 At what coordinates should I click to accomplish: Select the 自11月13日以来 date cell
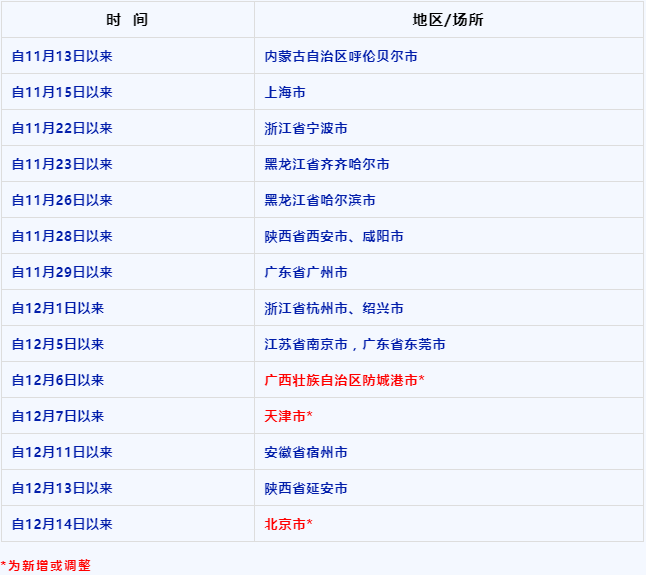click(127, 56)
